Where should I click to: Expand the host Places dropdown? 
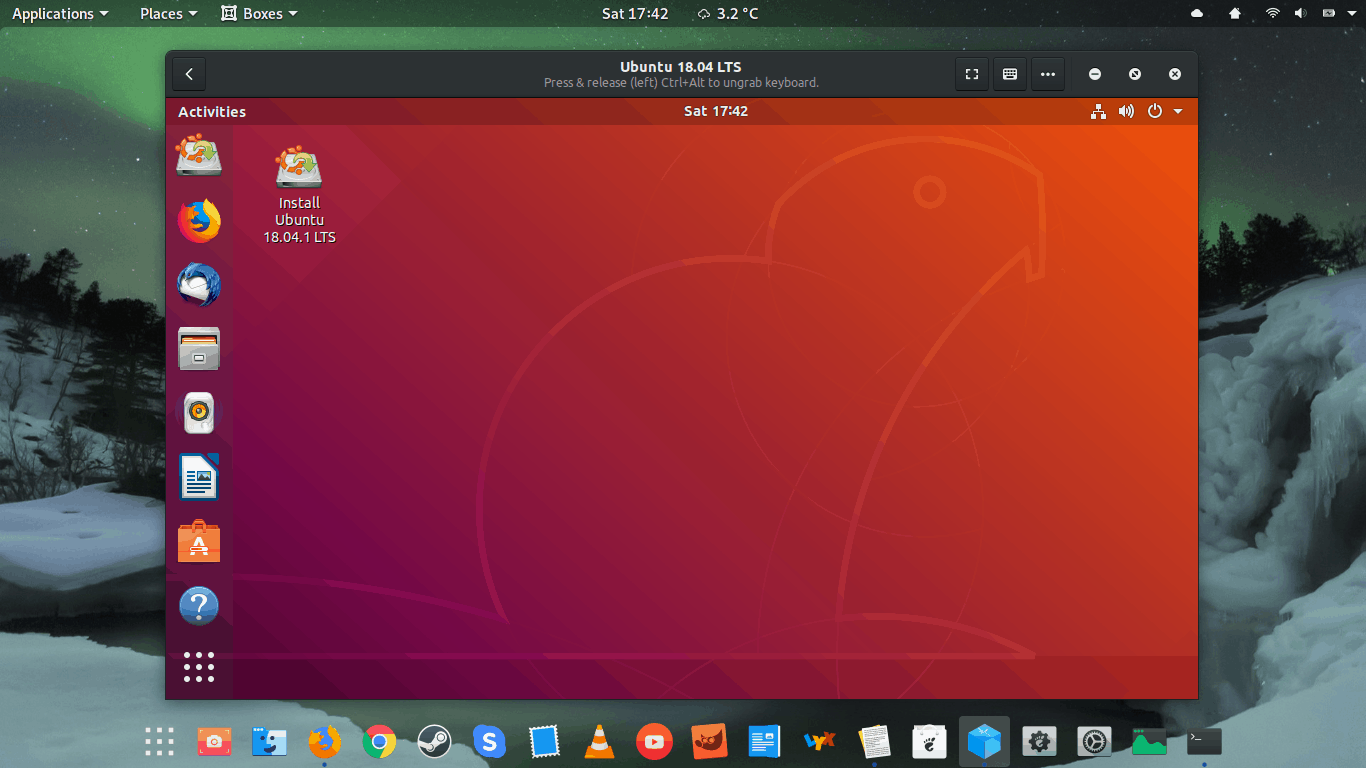click(168, 14)
